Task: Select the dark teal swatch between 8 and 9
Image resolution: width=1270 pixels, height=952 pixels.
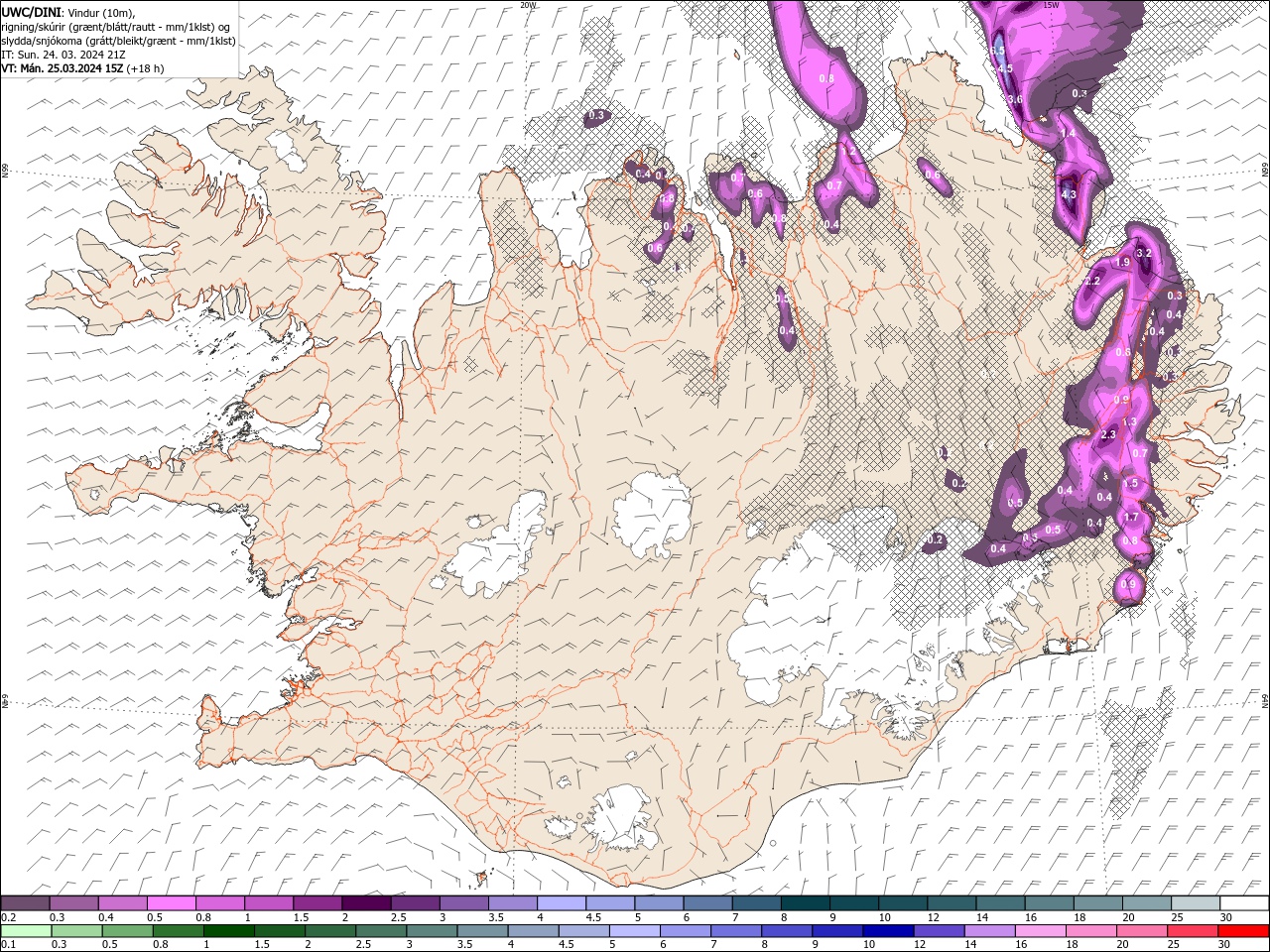Action: click(x=805, y=903)
